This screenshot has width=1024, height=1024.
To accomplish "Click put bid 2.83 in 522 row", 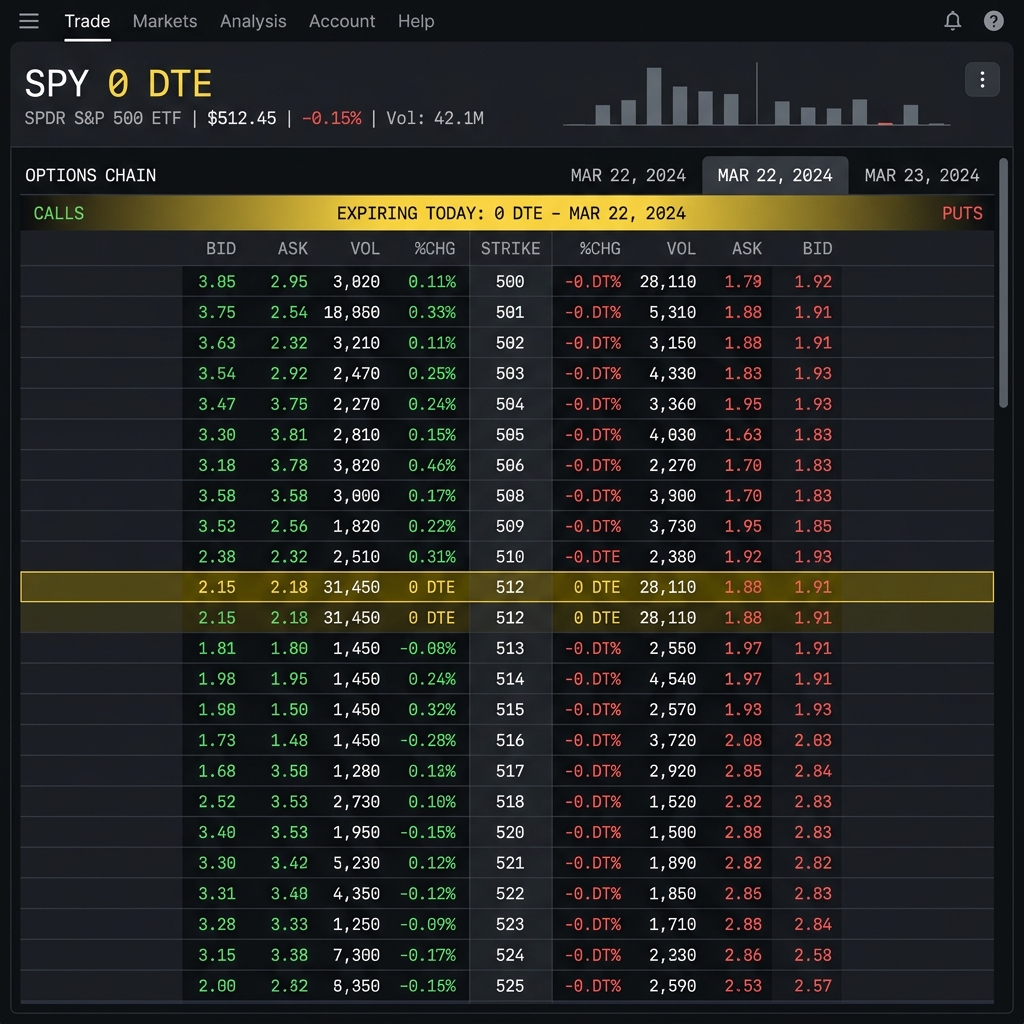I will pos(812,894).
